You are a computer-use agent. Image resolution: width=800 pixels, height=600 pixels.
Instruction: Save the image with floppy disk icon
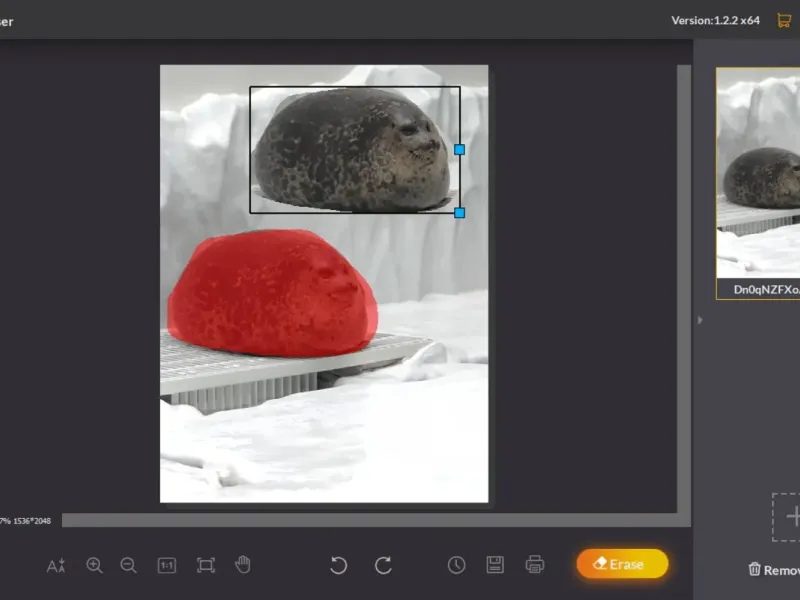pos(495,565)
